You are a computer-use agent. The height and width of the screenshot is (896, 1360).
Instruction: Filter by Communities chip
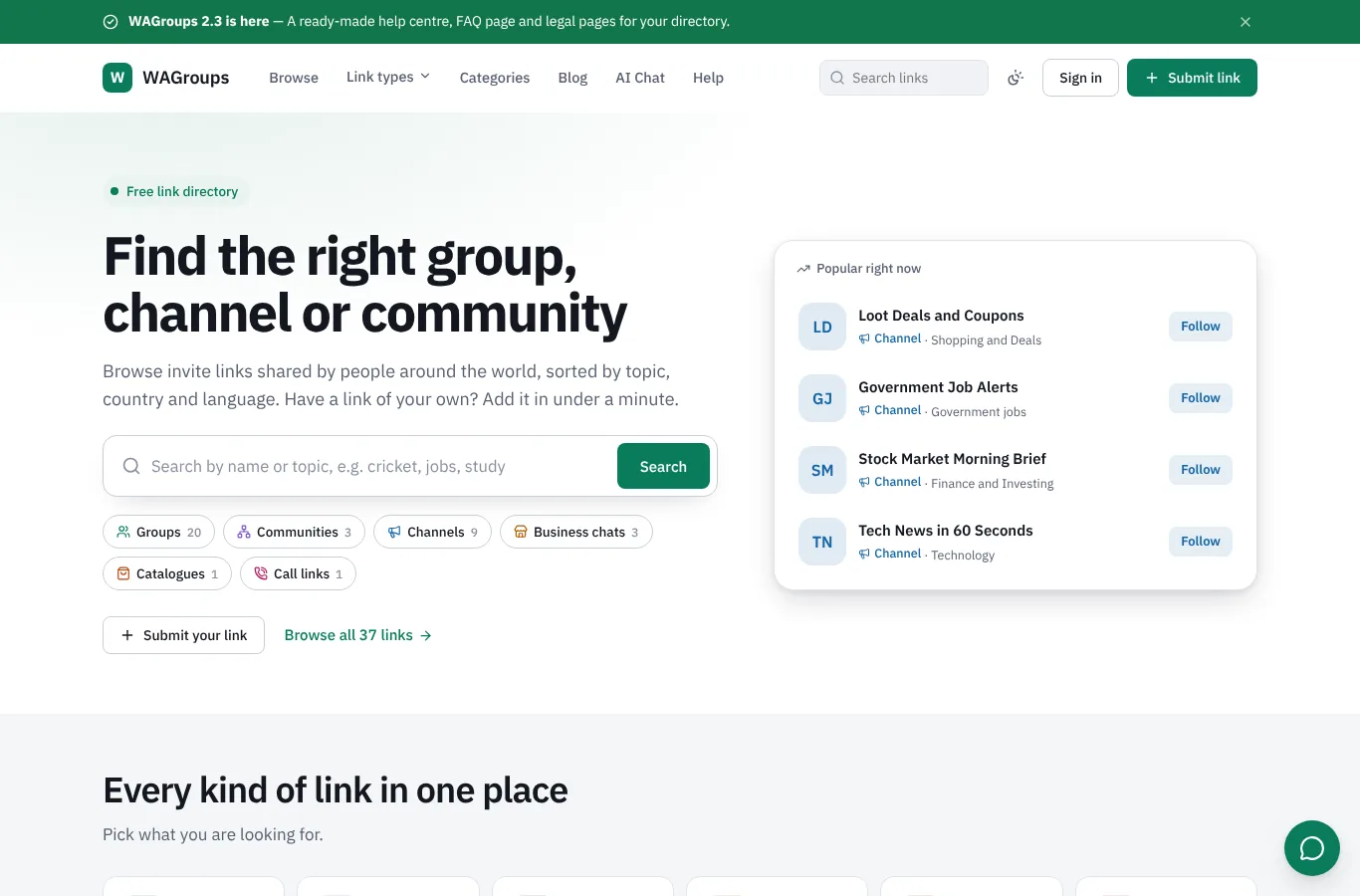294,532
